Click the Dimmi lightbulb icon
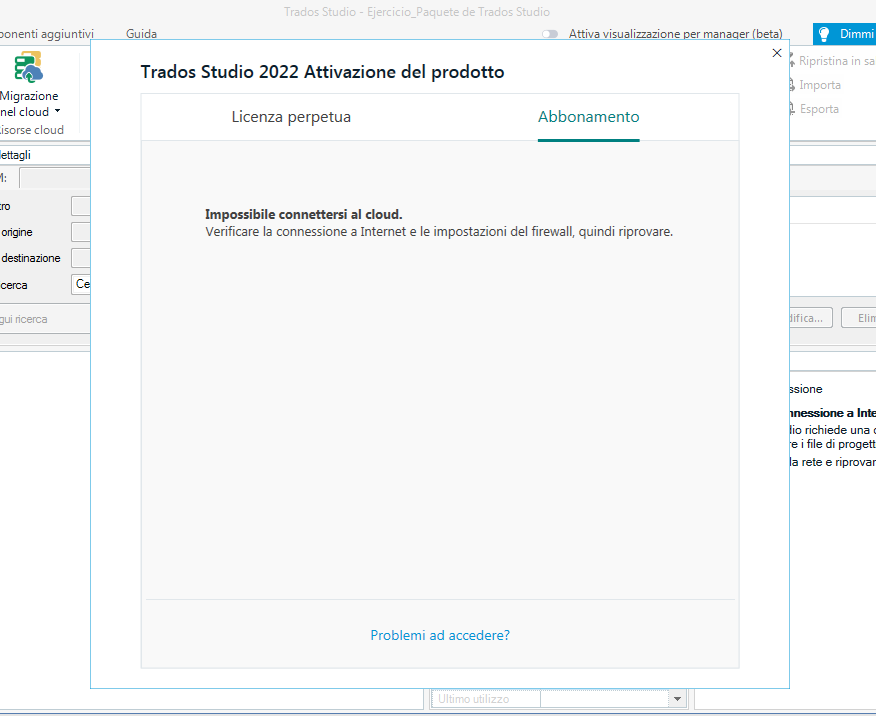The width and height of the screenshot is (876, 723). [x=825, y=33]
